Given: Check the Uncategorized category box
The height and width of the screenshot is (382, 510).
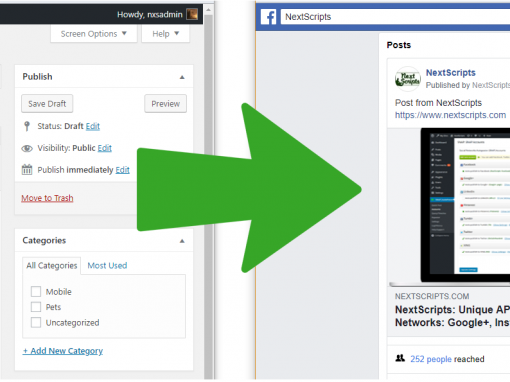Looking at the screenshot, I should tap(36, 322).
